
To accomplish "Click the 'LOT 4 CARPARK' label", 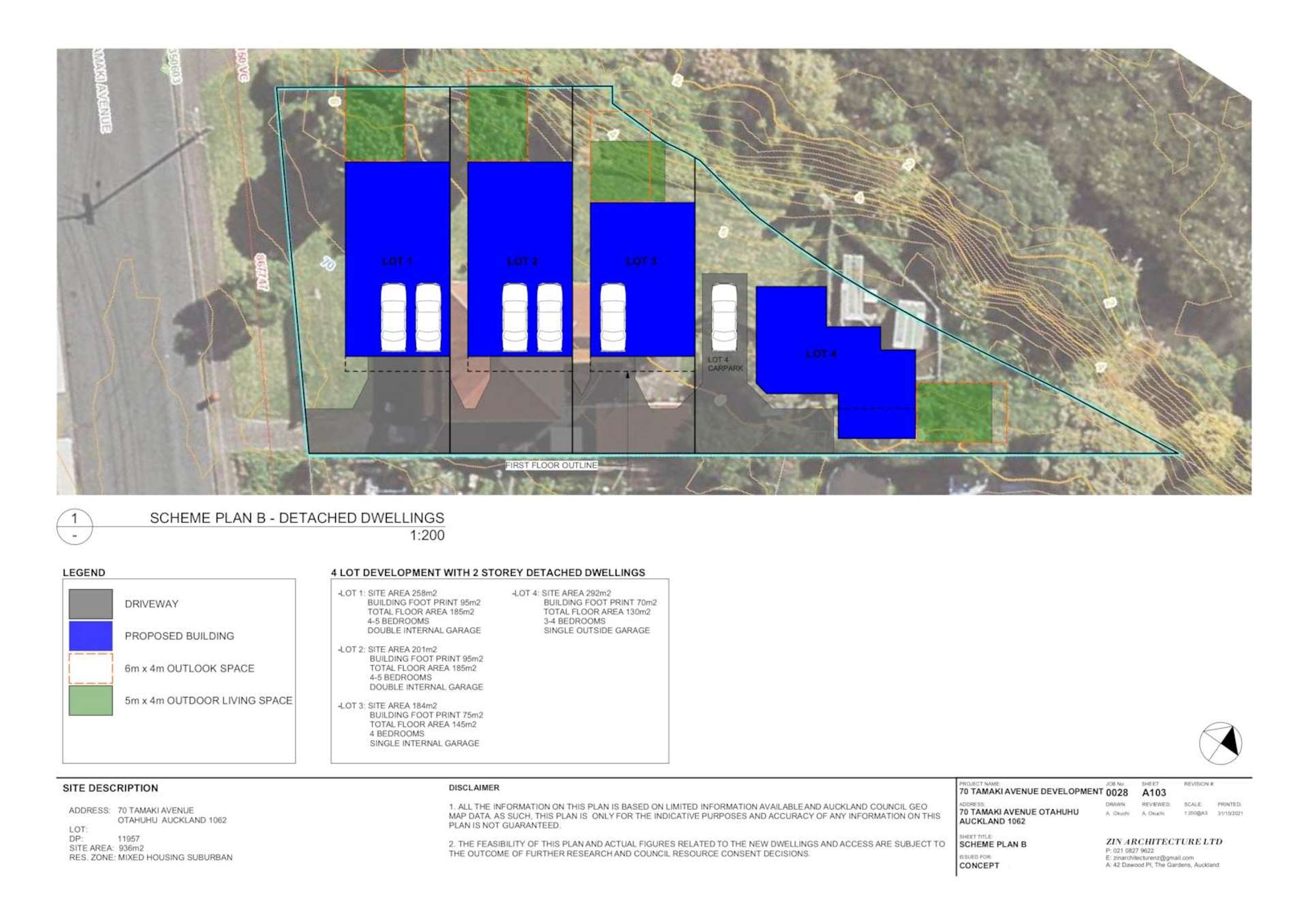I will pos(725,364).
